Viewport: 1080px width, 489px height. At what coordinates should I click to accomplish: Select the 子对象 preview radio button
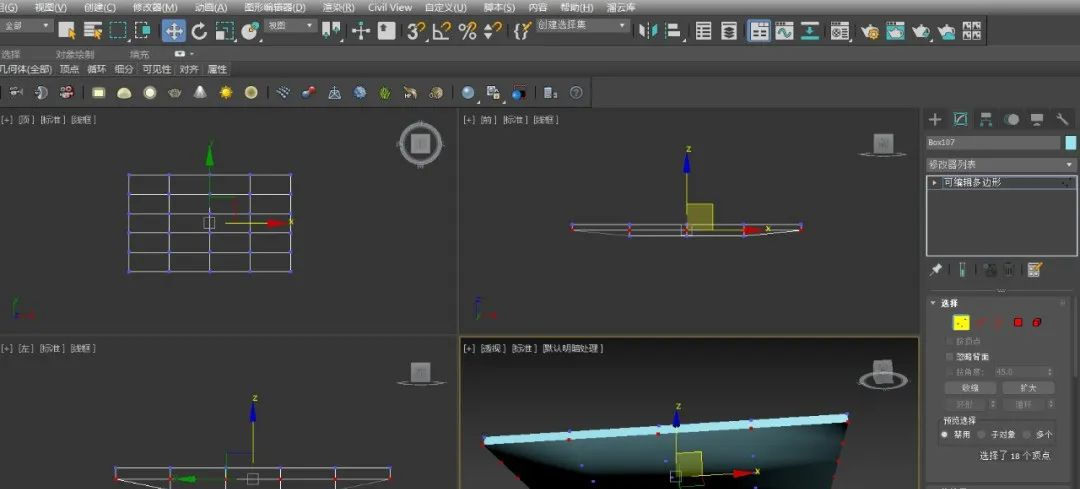pos(982,435)
